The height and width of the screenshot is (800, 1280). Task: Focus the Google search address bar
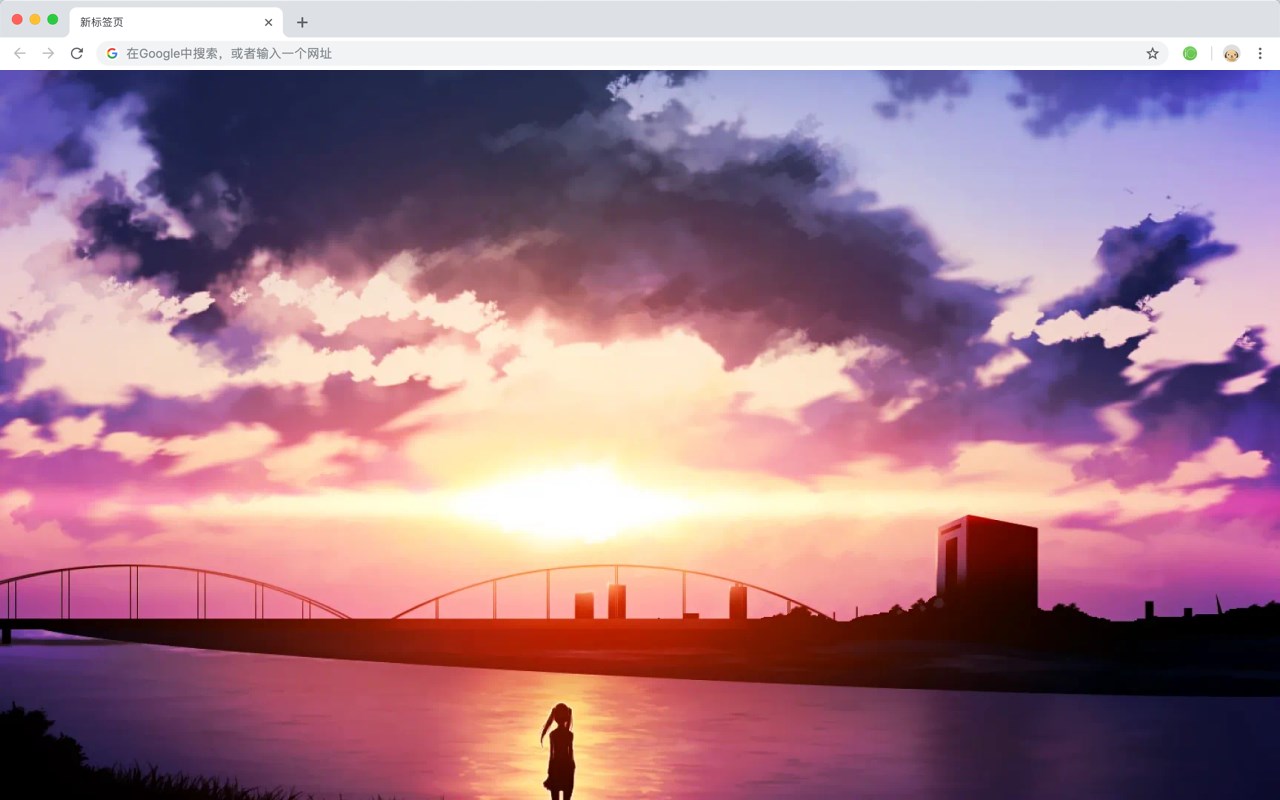click(x=632, y=53)
